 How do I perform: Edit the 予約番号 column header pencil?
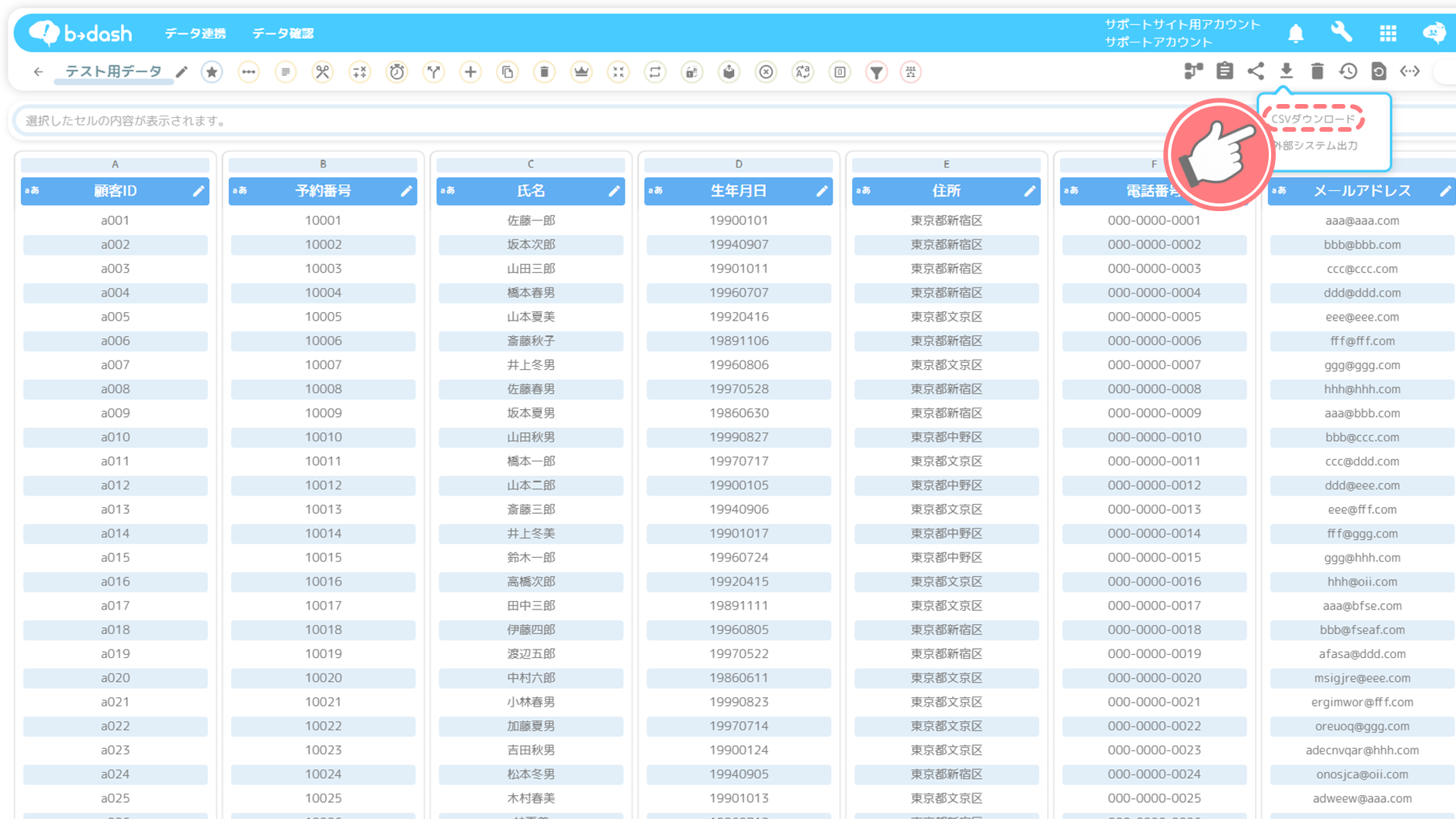(407, 191)
